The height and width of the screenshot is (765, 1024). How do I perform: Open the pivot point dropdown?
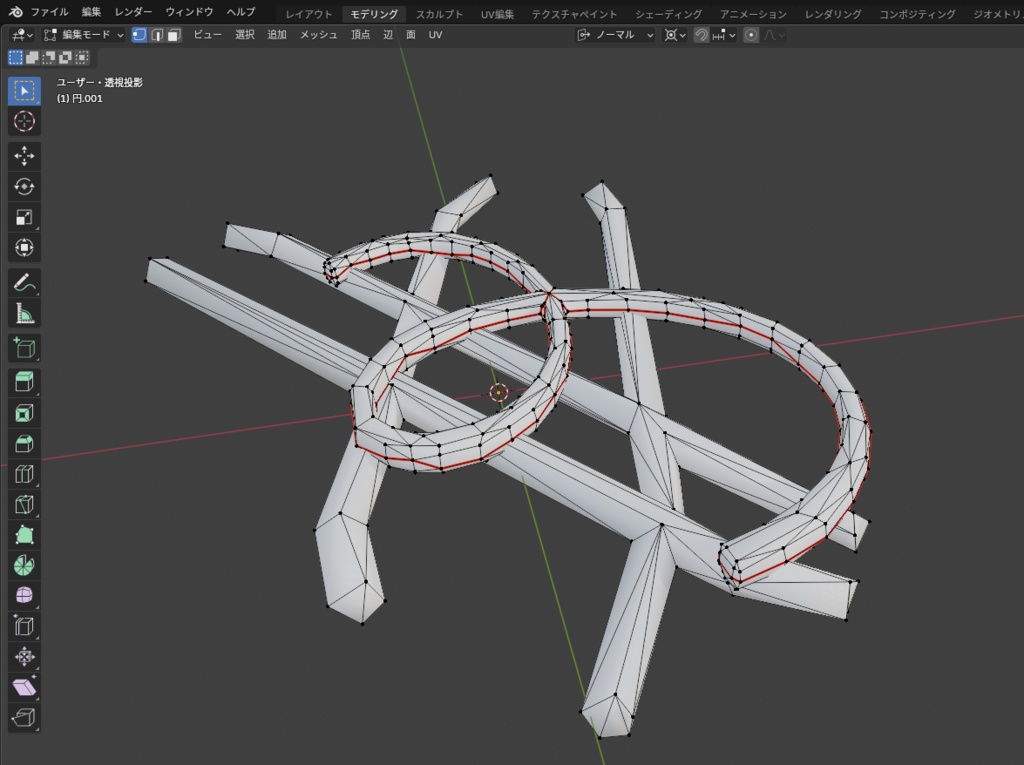[x=675, y=35]
